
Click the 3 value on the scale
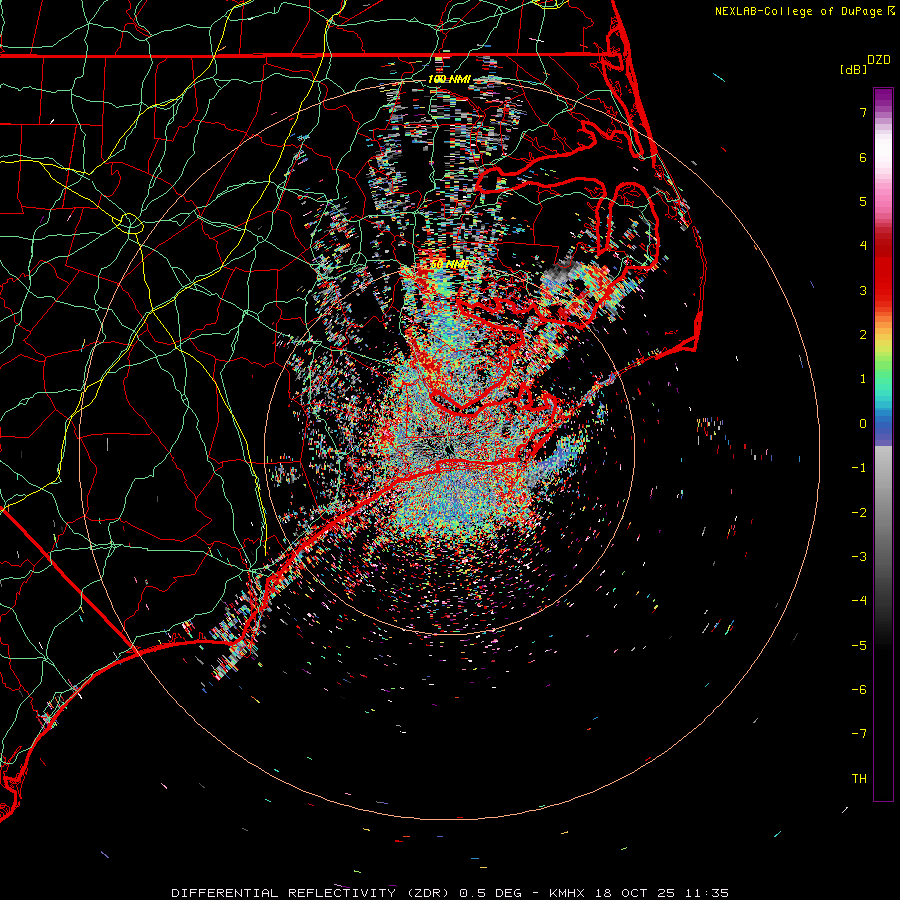(x=863, y=291)
